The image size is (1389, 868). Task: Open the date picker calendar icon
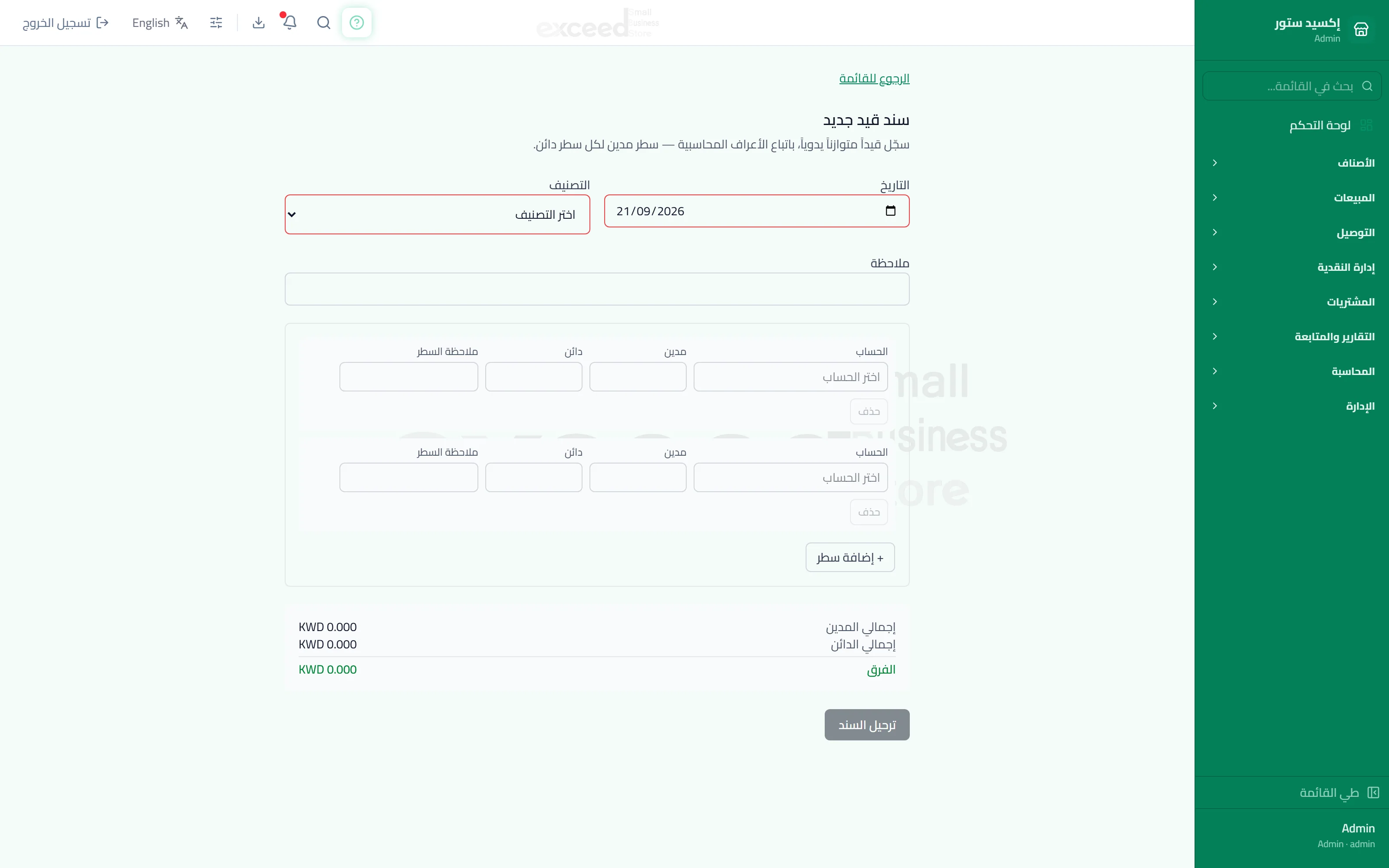point(890,210)
